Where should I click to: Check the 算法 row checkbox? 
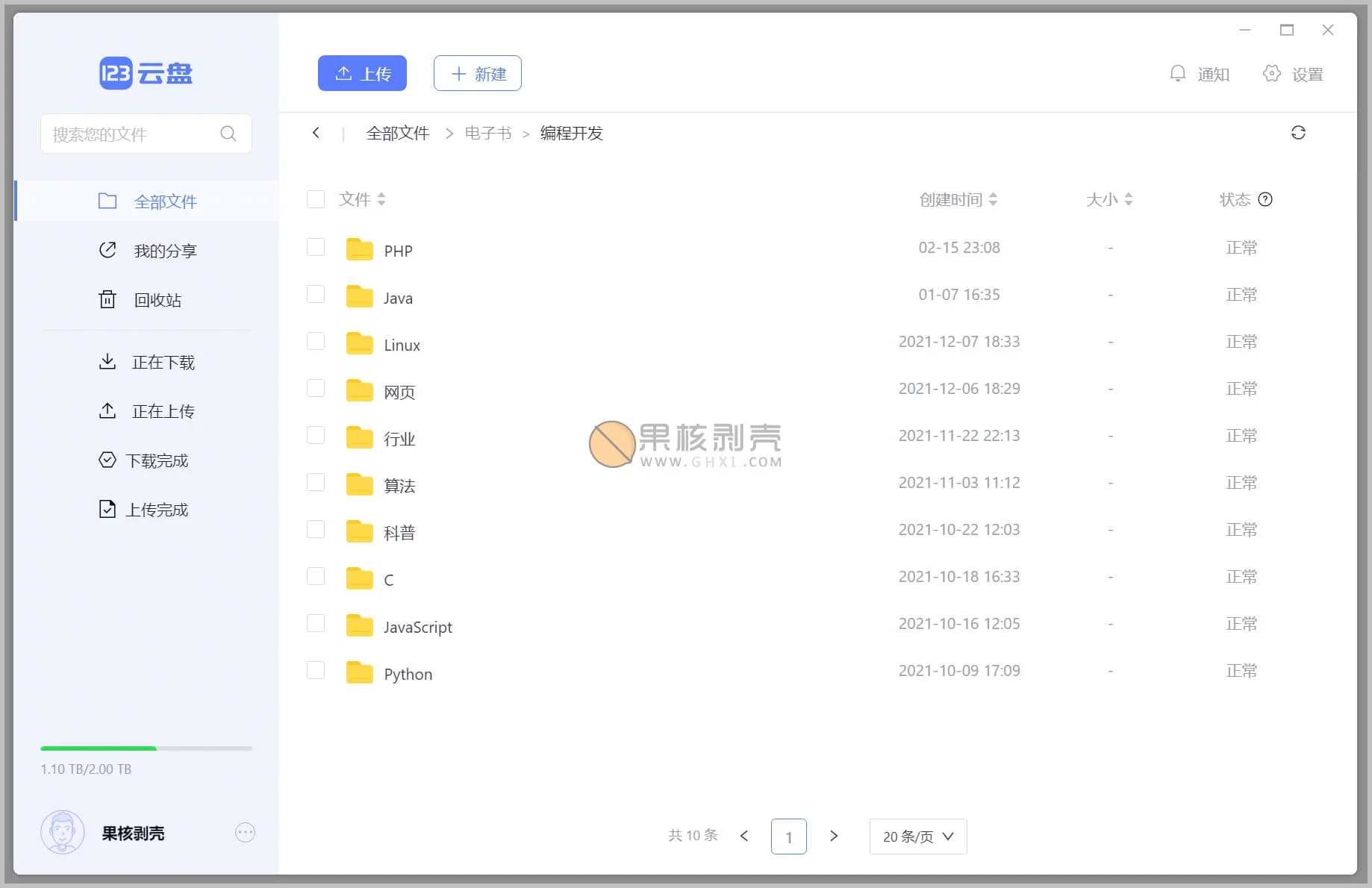pyautogui.click(x=316, y=482)
